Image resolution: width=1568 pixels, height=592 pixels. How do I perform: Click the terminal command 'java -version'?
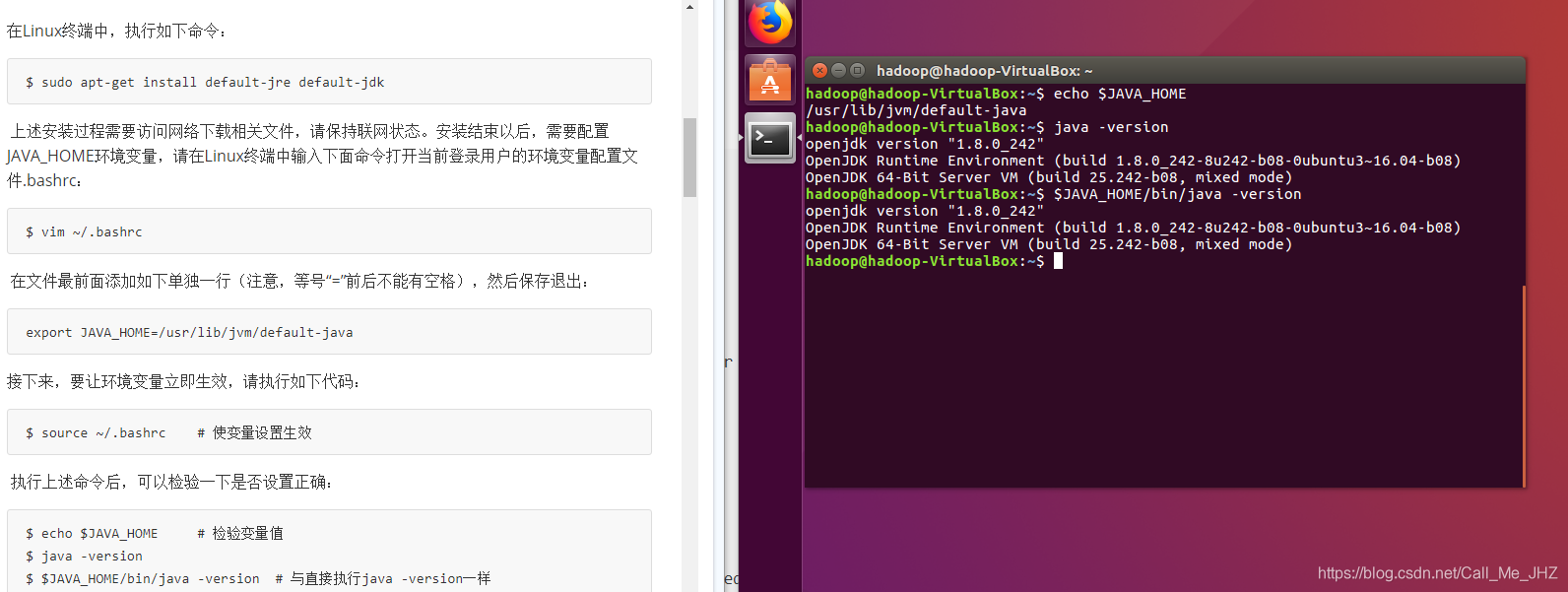1111,127
